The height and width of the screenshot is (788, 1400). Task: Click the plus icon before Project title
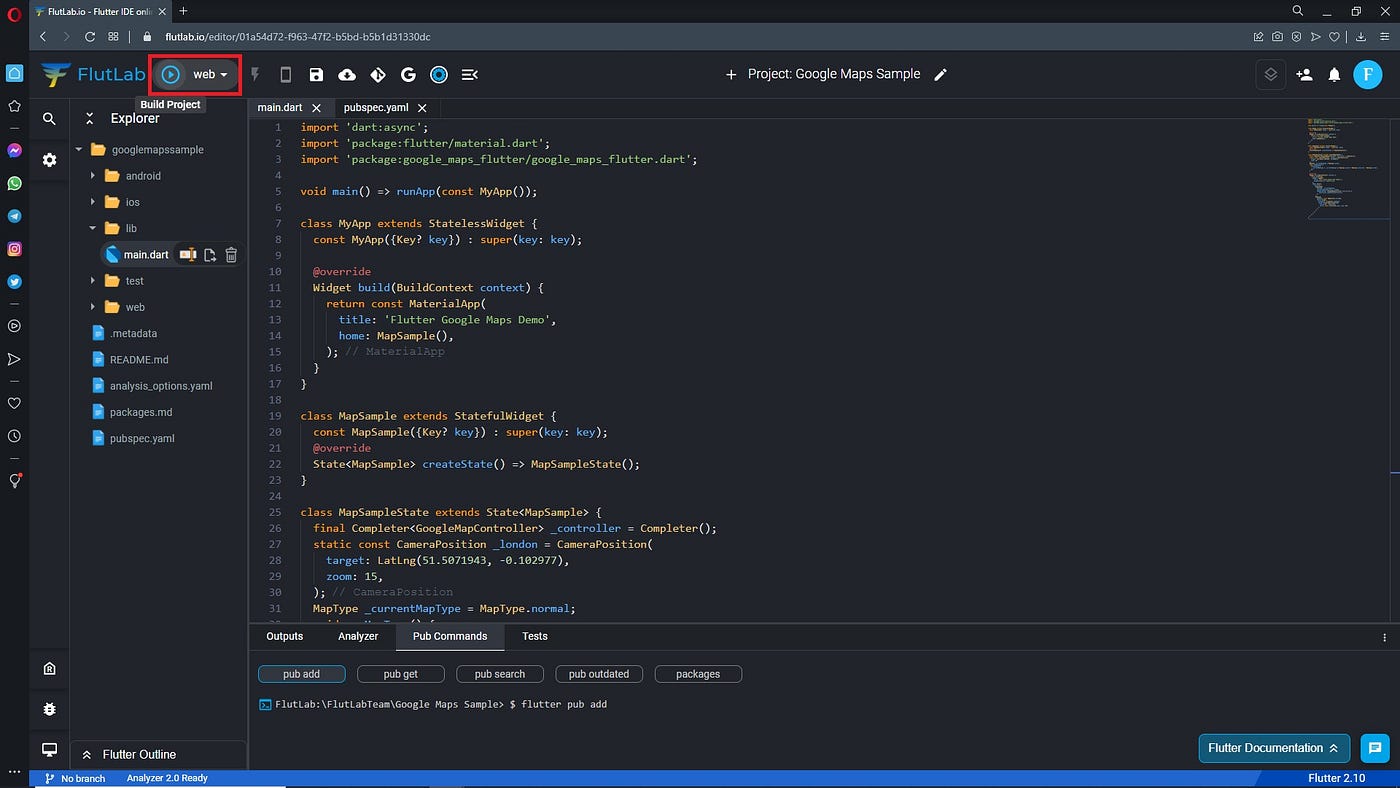point(731,74)
